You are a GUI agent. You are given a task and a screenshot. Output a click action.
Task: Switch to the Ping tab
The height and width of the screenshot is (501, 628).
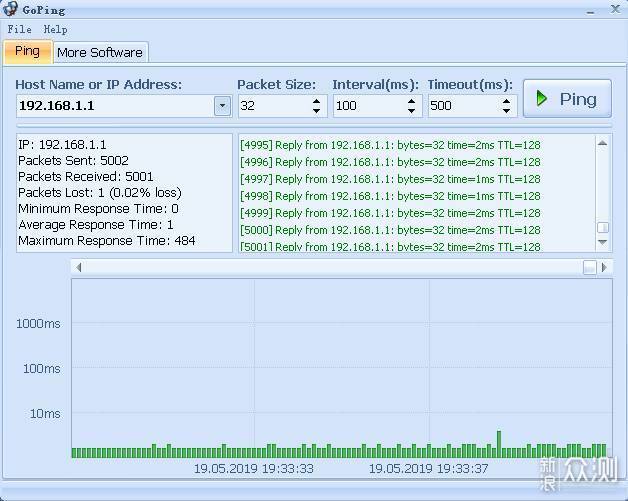pos(28,52)
